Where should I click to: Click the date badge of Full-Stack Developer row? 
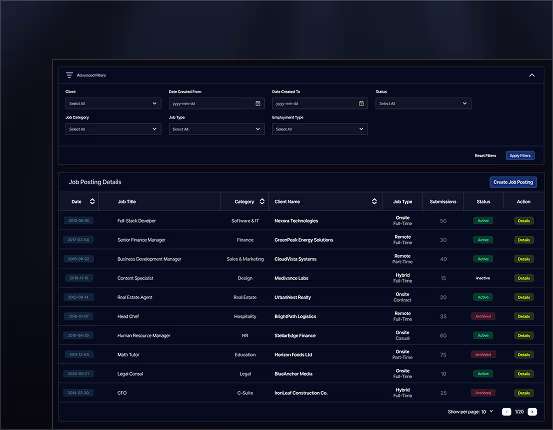click(79, 220)
